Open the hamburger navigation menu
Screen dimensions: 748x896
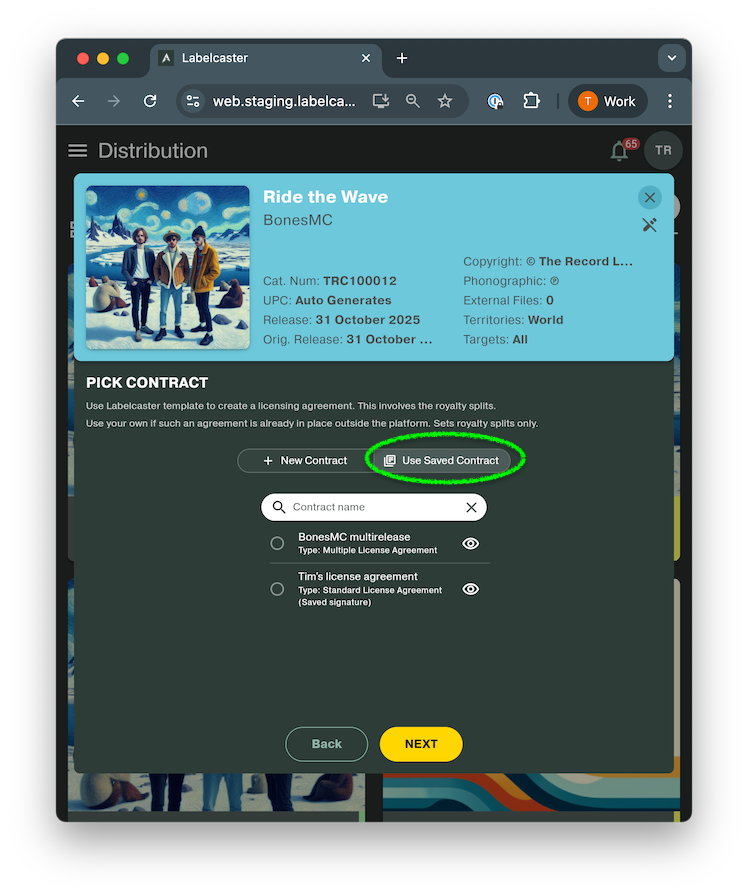[x=77, y=151]
